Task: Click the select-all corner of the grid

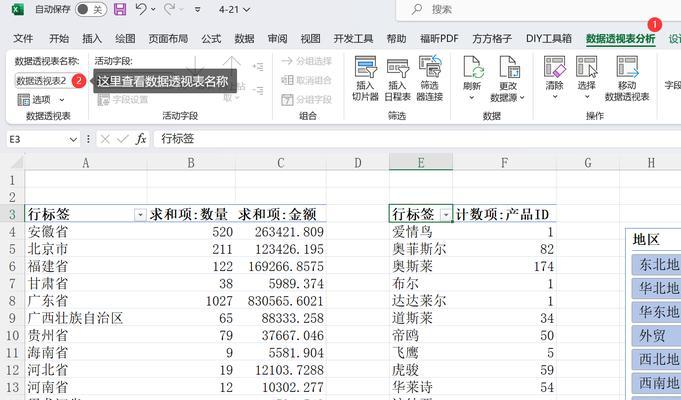Action: coord(17,162)
